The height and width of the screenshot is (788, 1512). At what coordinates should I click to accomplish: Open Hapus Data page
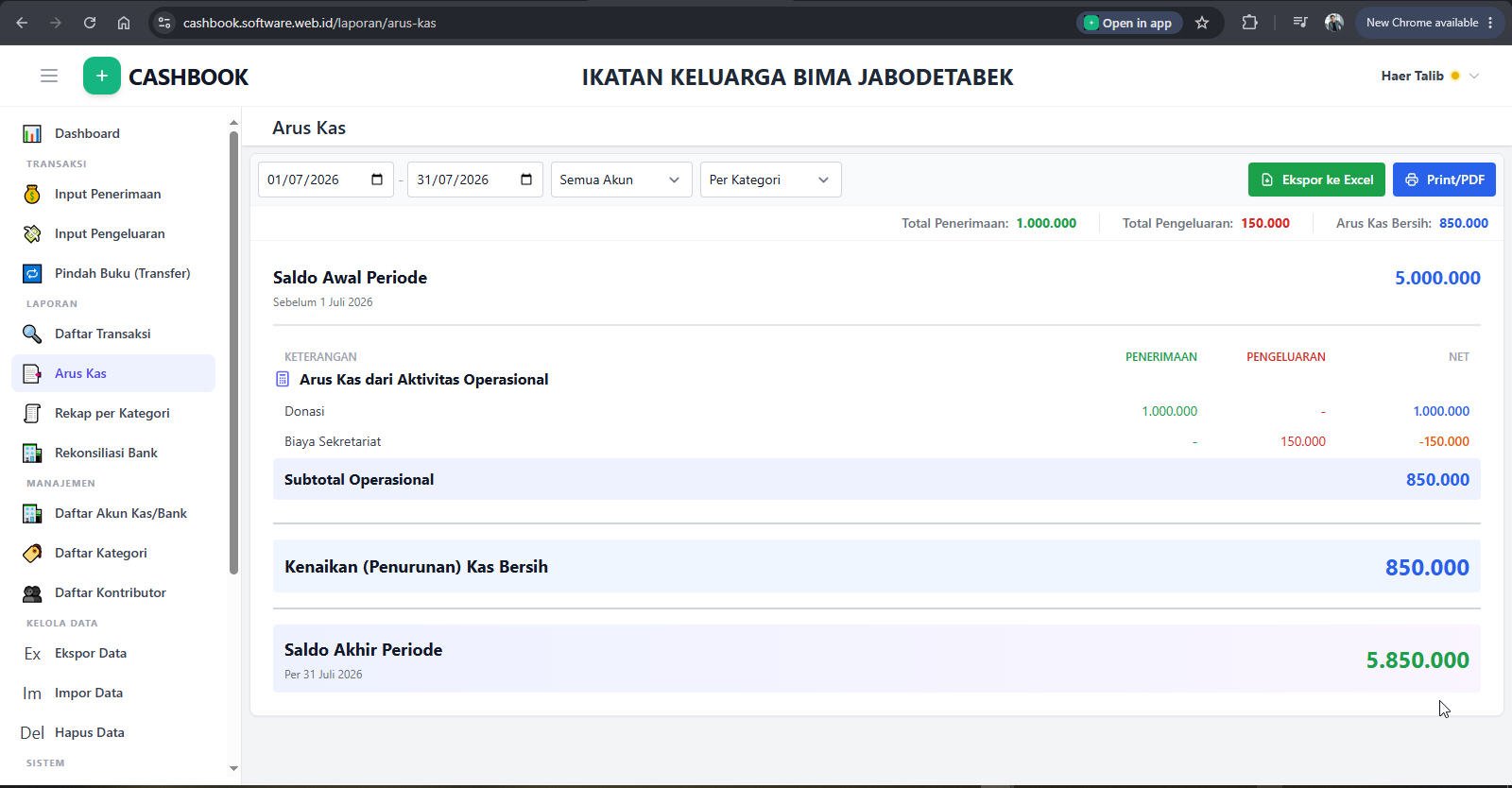(x=113, y=732)
